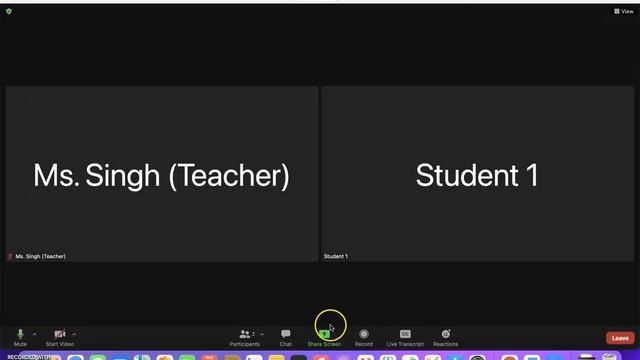This screenshot has width=640, height=360.
Task: Expand the arrow next to Participants
Action: coord(262,334)
